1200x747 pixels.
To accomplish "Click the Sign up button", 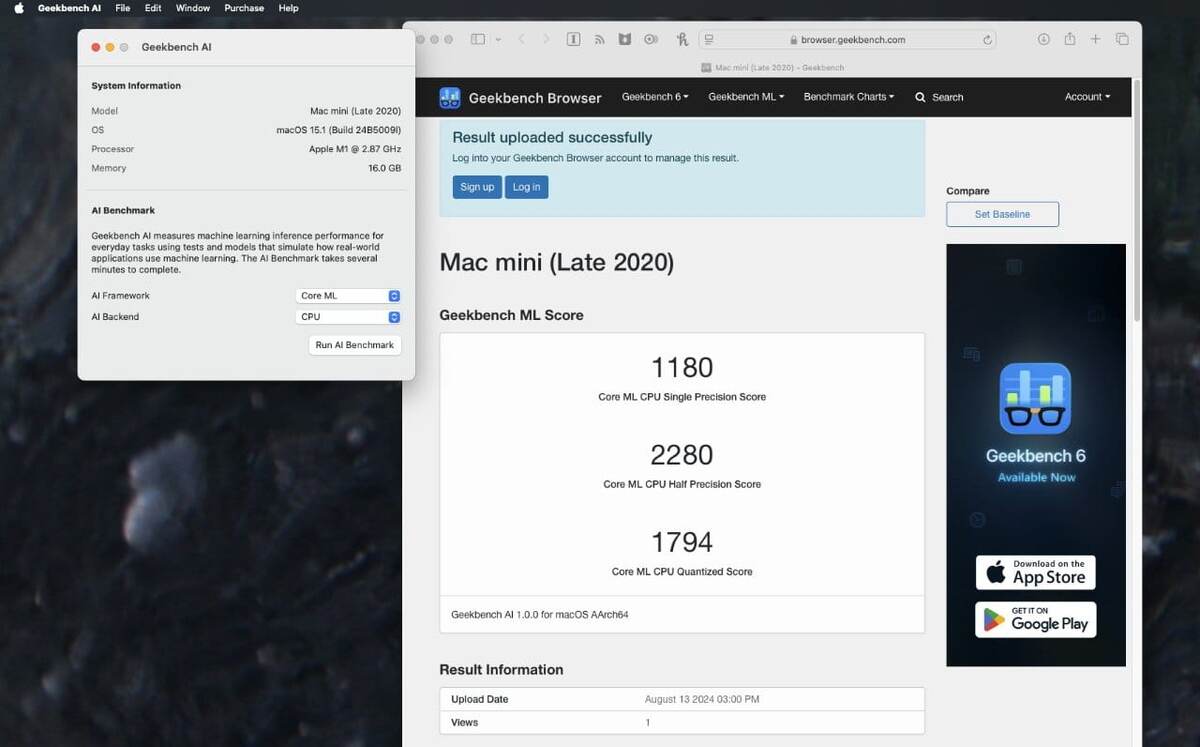I will [x=477, y=187].
